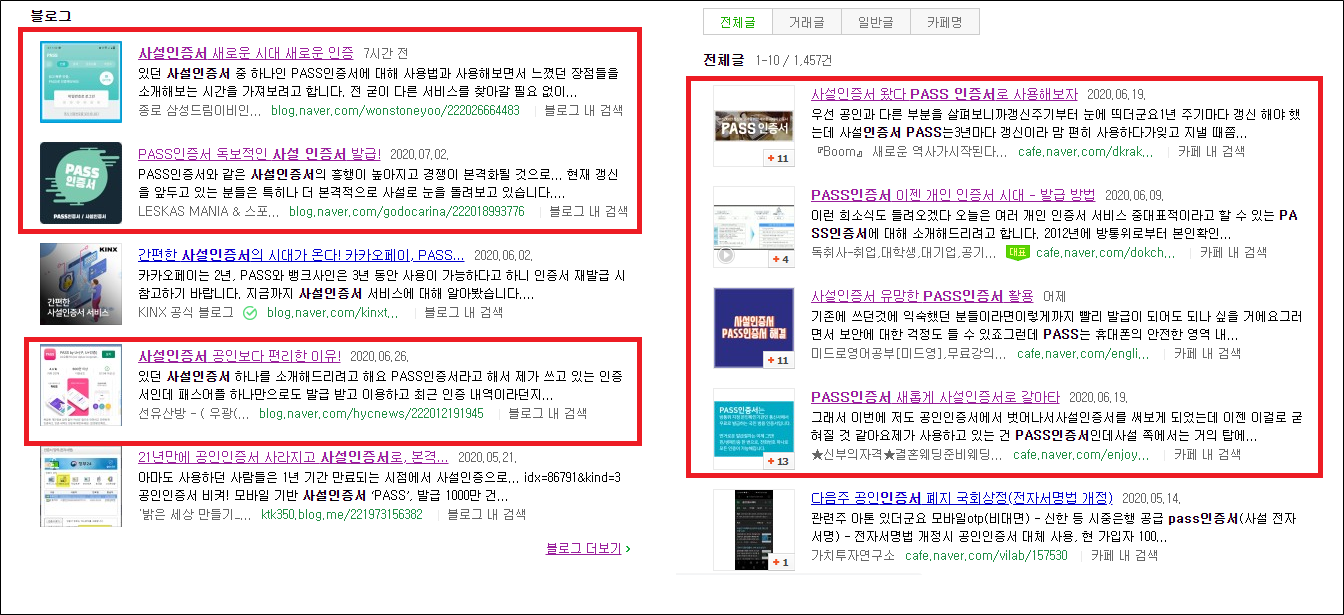Click 카페 내 검색 on the 독취사 cafe result
Viewport: 1344px width, 615px height.
(1234, 253)
